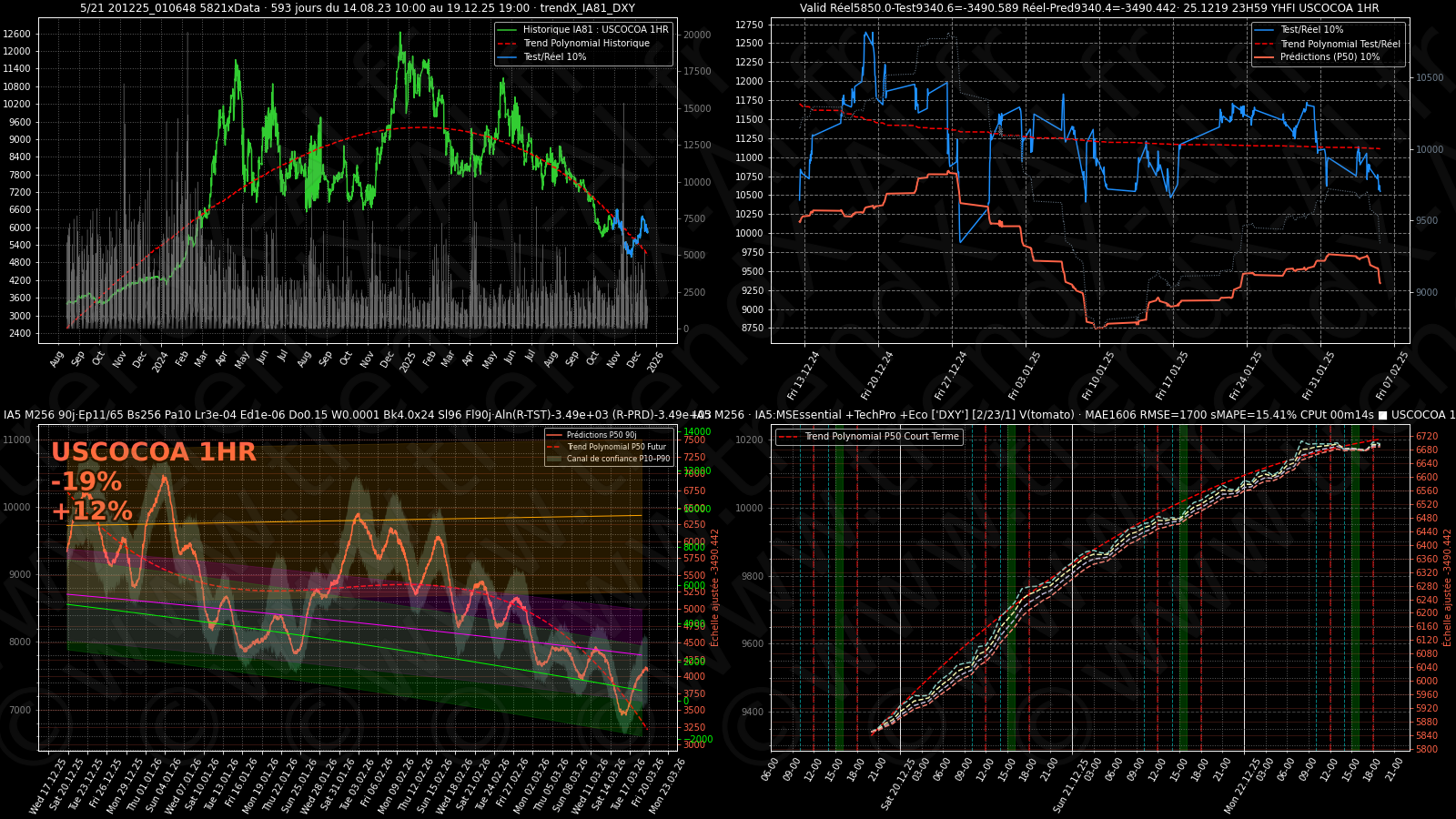Click the "-19%" orange annotation
Screen dimensions: 1456x819
(86, 481)
